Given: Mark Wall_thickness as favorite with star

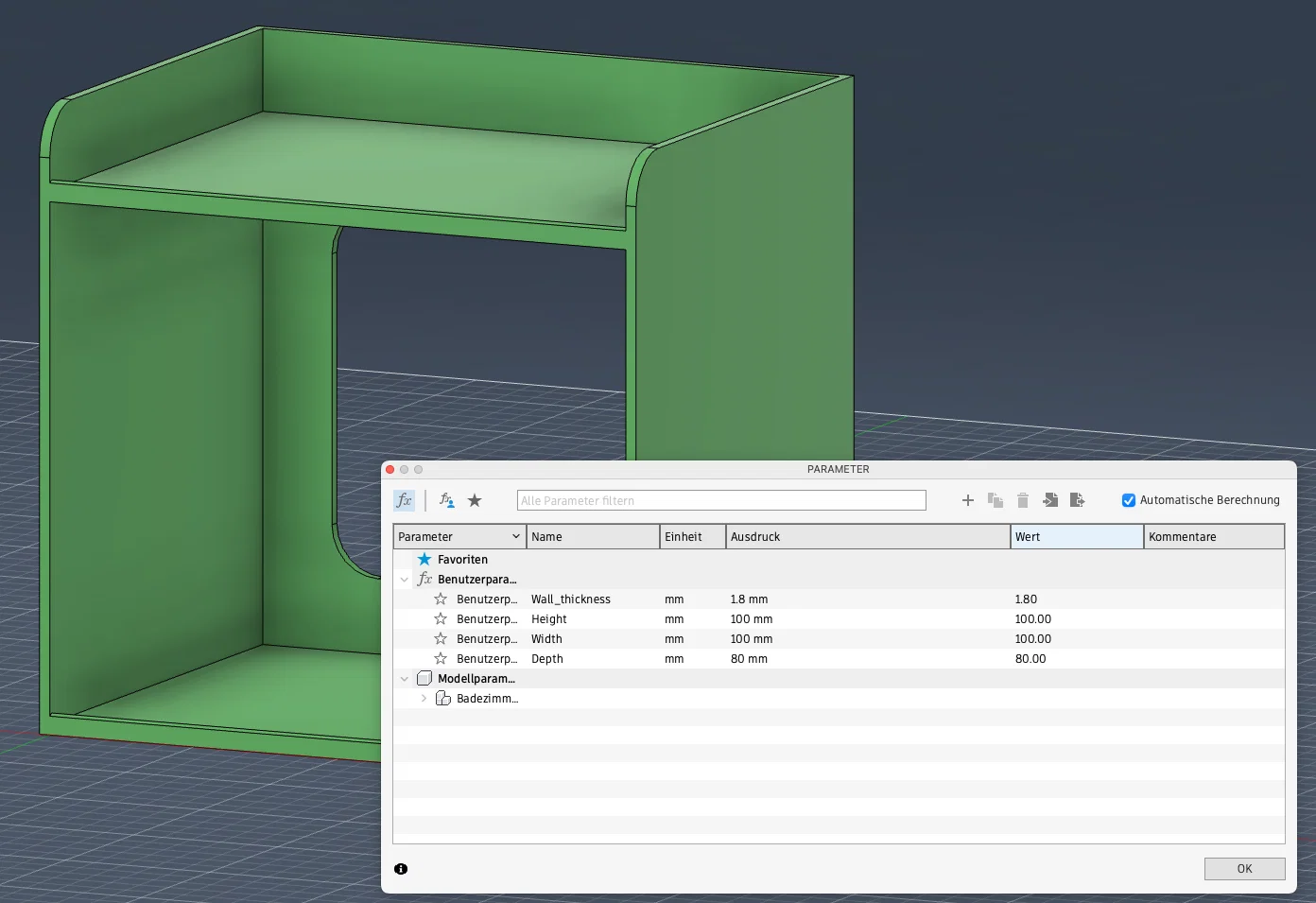Looking at the screenshot, I should click(x=441, y=599).
